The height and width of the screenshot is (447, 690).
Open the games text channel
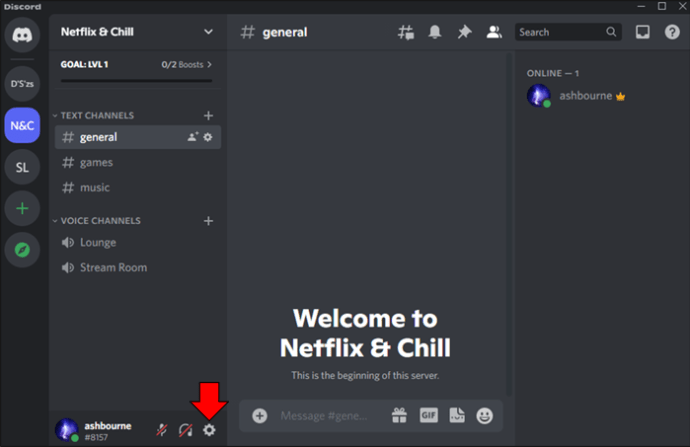[138, 163]
